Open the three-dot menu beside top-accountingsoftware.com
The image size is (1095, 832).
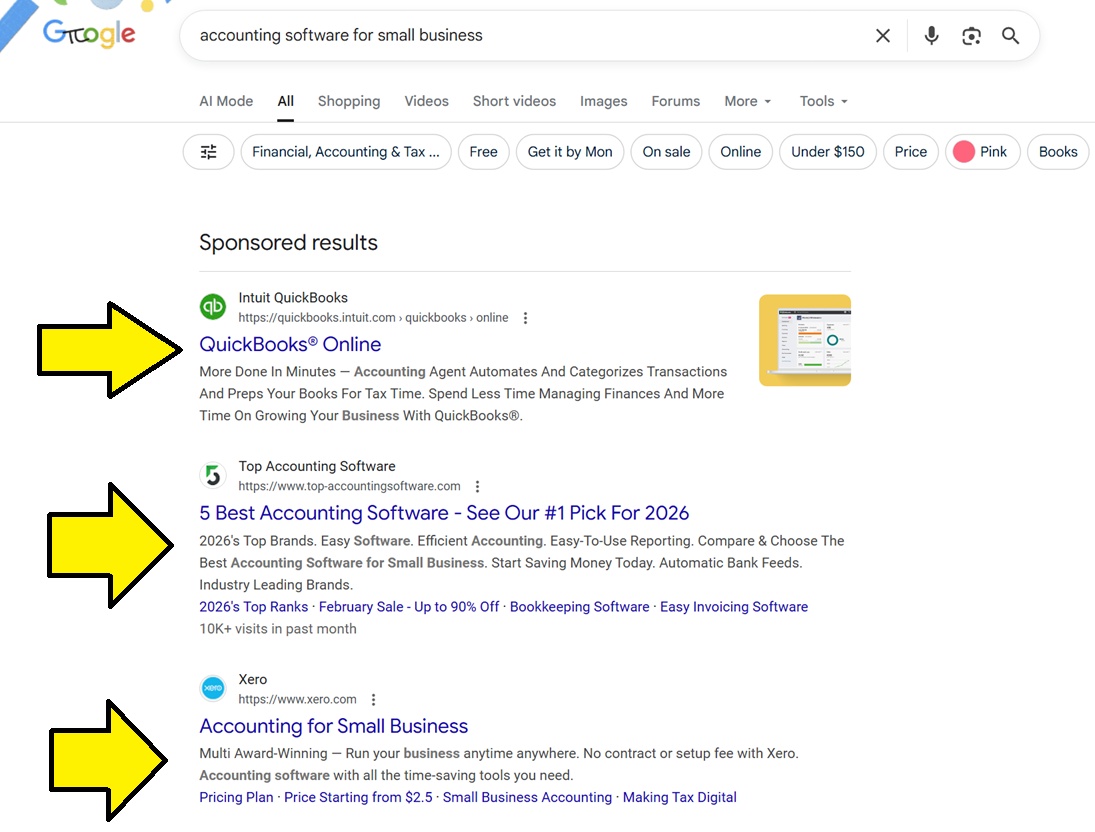[x=478, y=487]
